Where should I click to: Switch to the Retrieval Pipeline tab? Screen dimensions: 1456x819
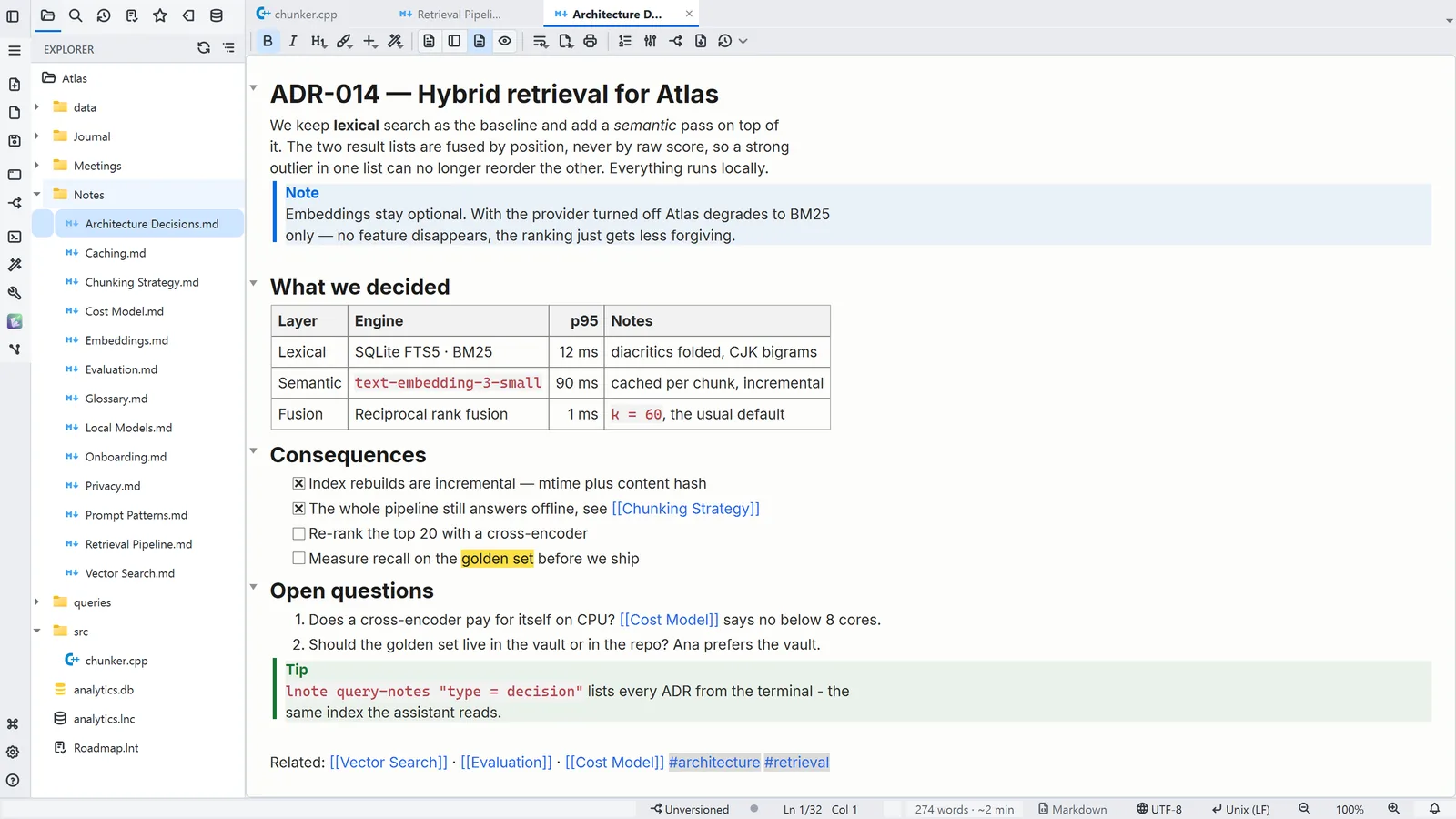point(450,14)
